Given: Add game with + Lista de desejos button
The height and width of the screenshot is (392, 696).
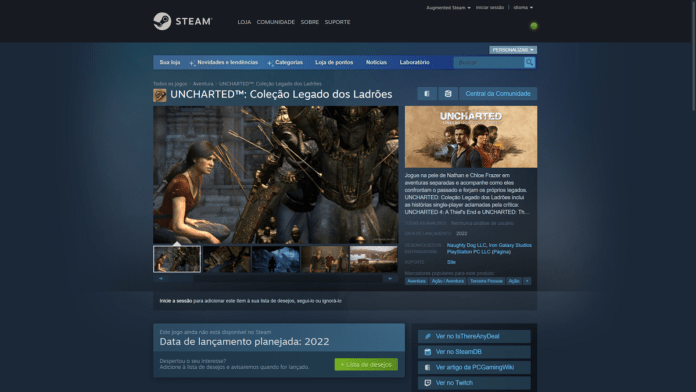Looking at the screenshot, I should [x=366, y=364].
